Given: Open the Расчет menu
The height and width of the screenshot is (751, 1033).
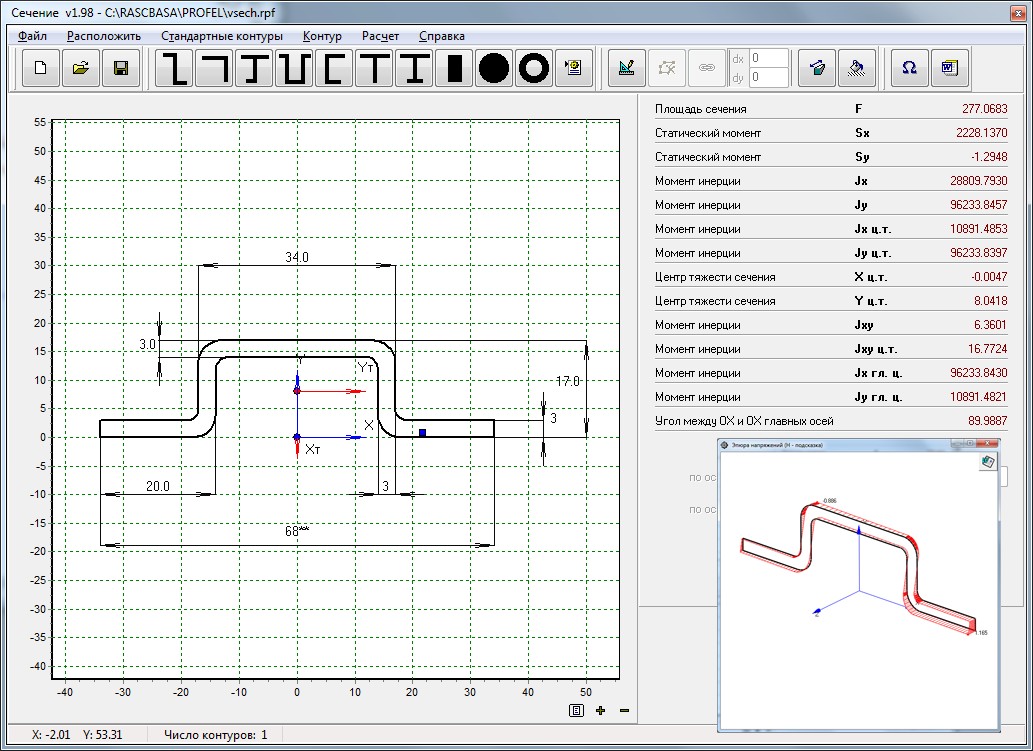Looking at the screenshot, I should tap(381, 36).
